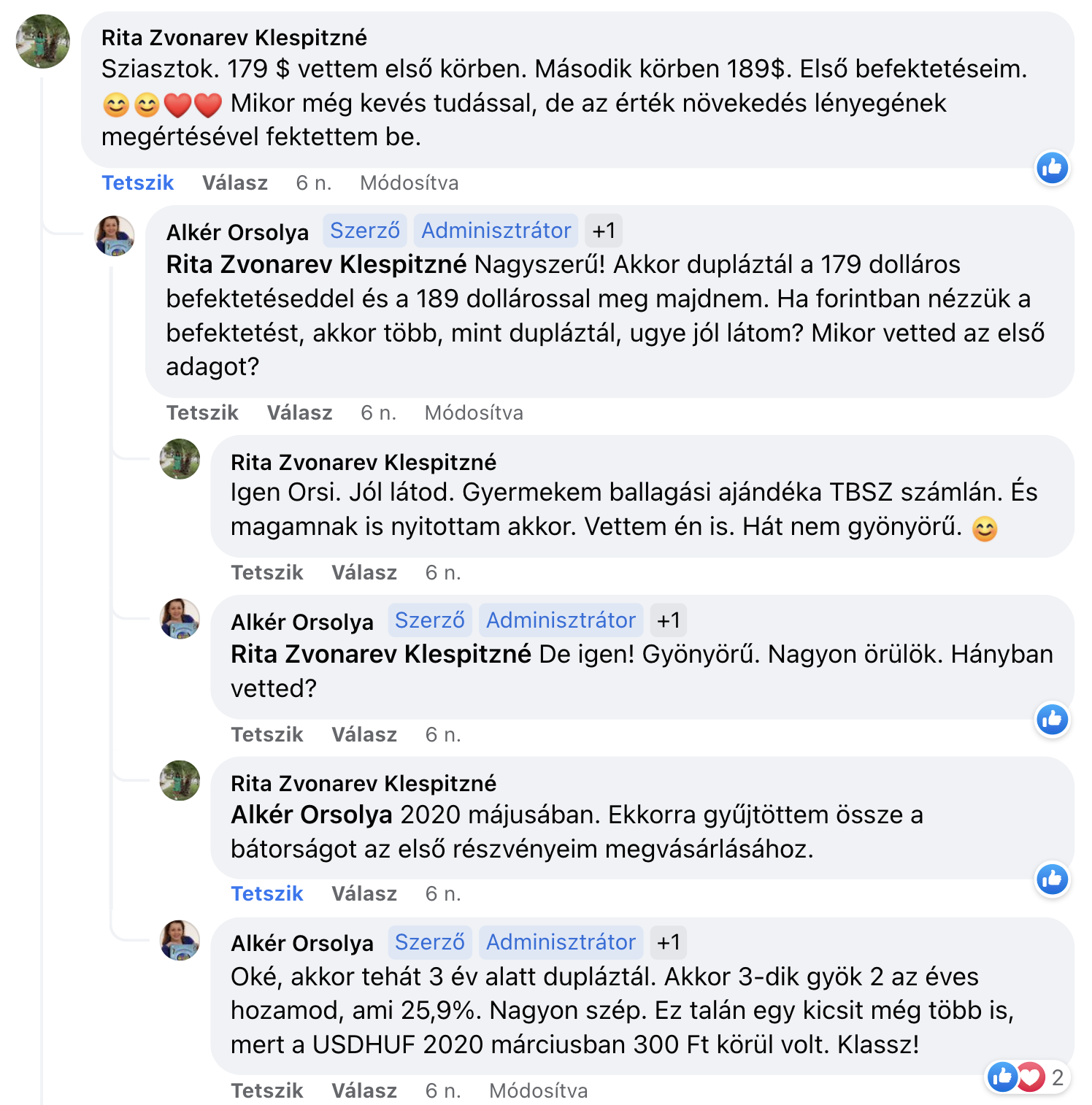1092x1105 pixels.
Task: Toggle Tetszik on the '2020 májusában' reply
Action: coord(266,894)
